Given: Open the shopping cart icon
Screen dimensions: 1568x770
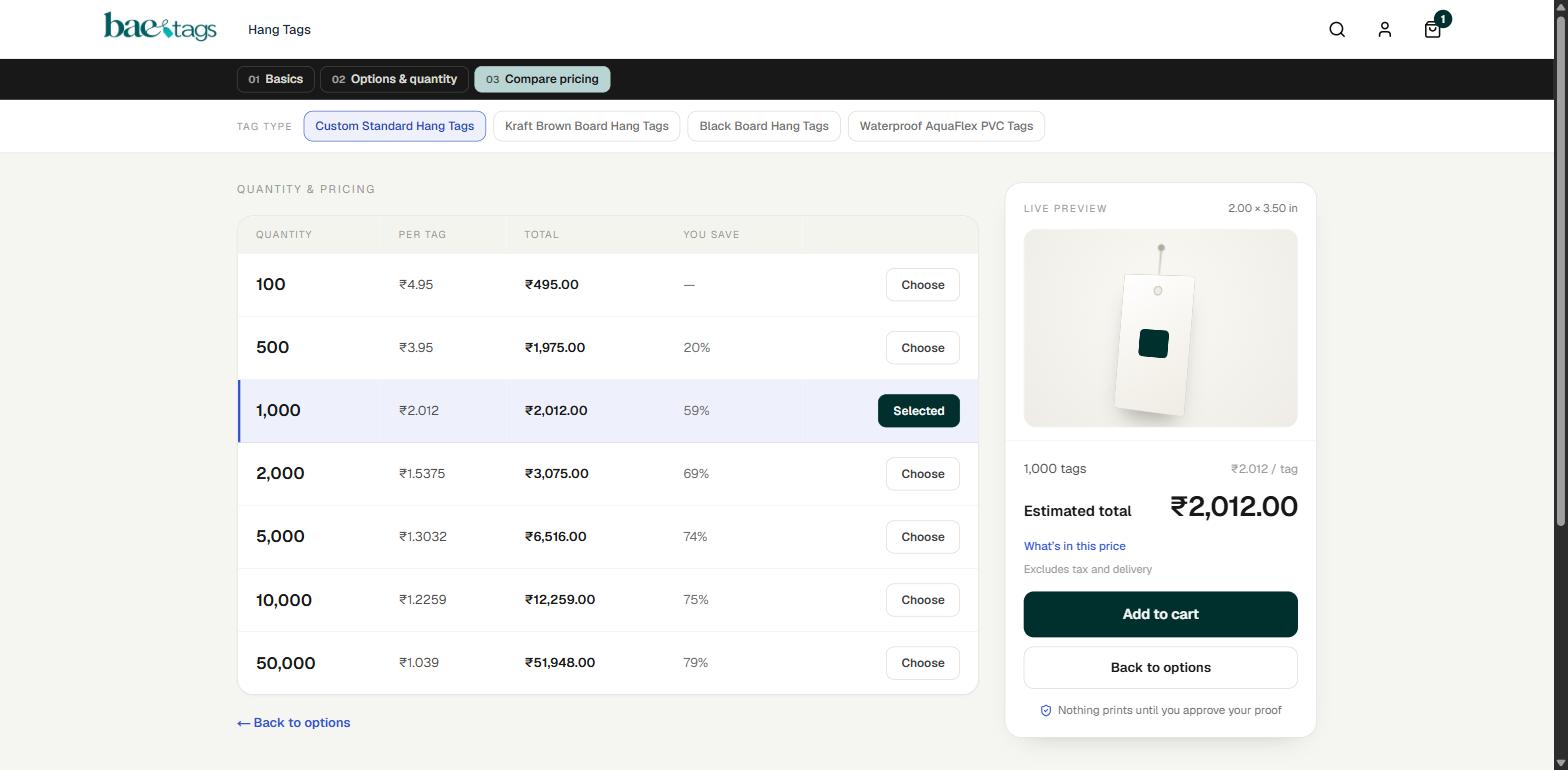Looking at the screenshot, I should pos(1433,29).
